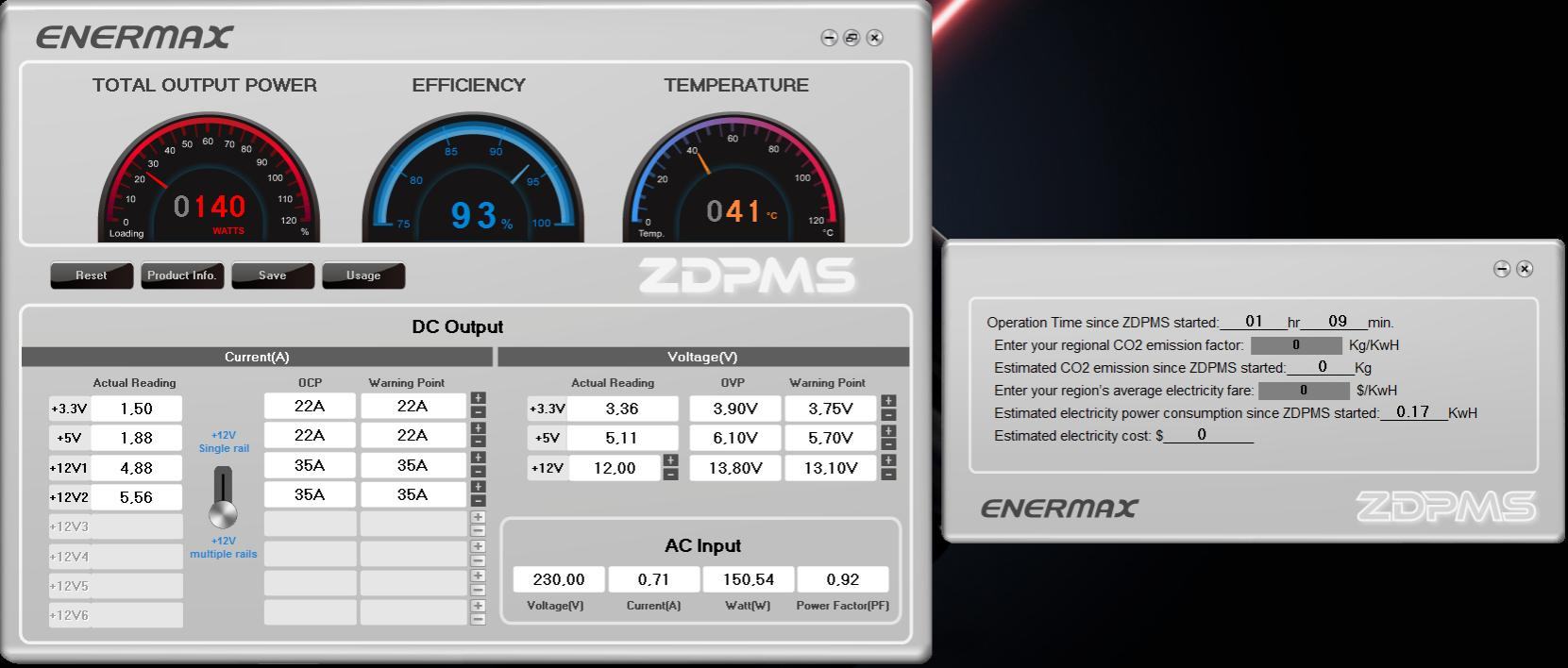Click the Reset button
Image resolution: width=1568 pixels, height=668 pixels.
pyautogui.click(x=92, y=276)
